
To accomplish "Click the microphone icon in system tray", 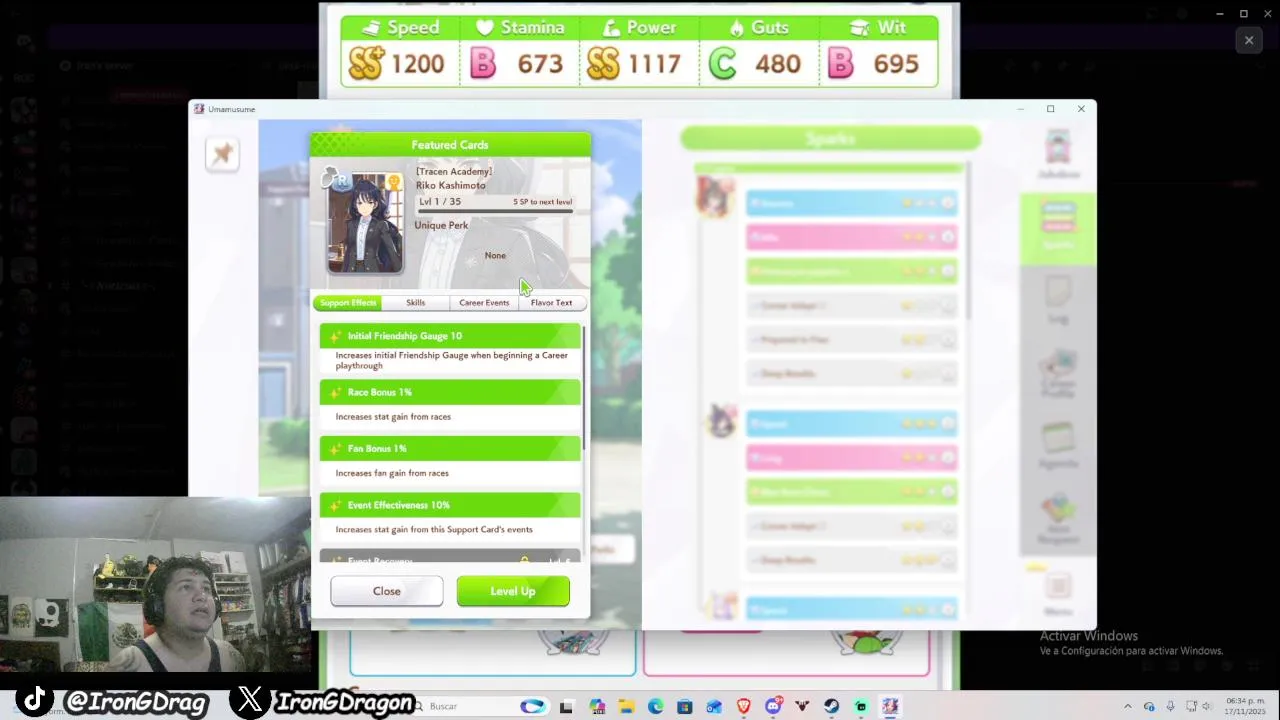I will pos(1170,707).
